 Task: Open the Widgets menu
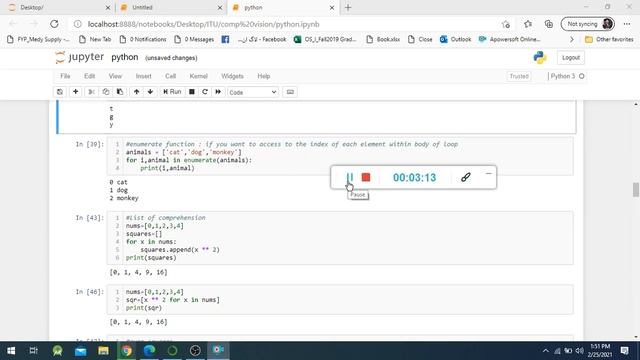coord(232,76)
